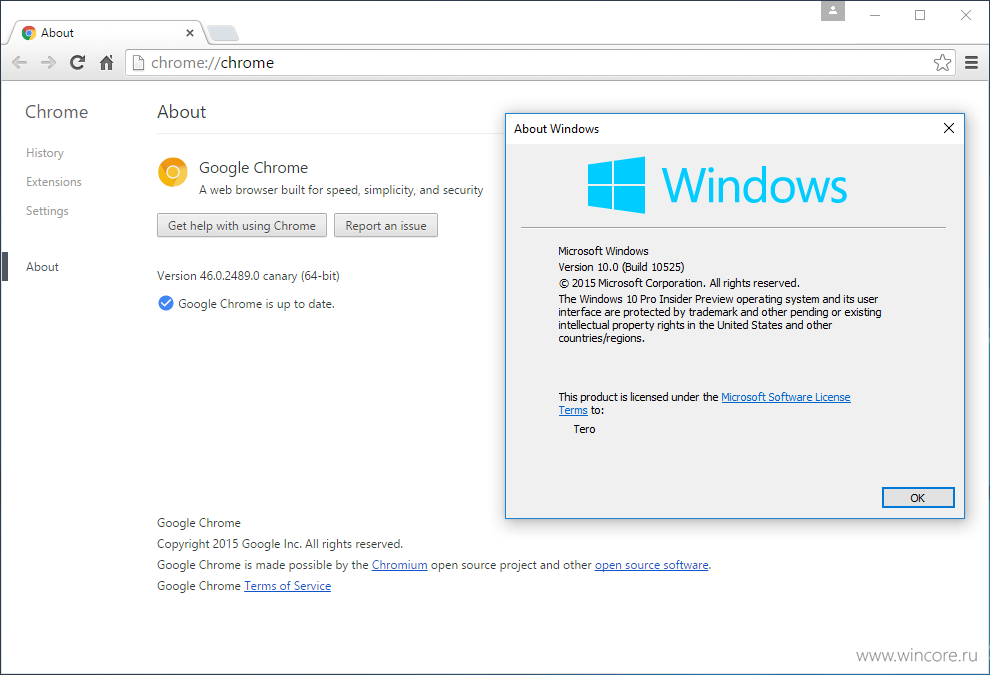Click OK in About Windows dialog

[918, 498]
